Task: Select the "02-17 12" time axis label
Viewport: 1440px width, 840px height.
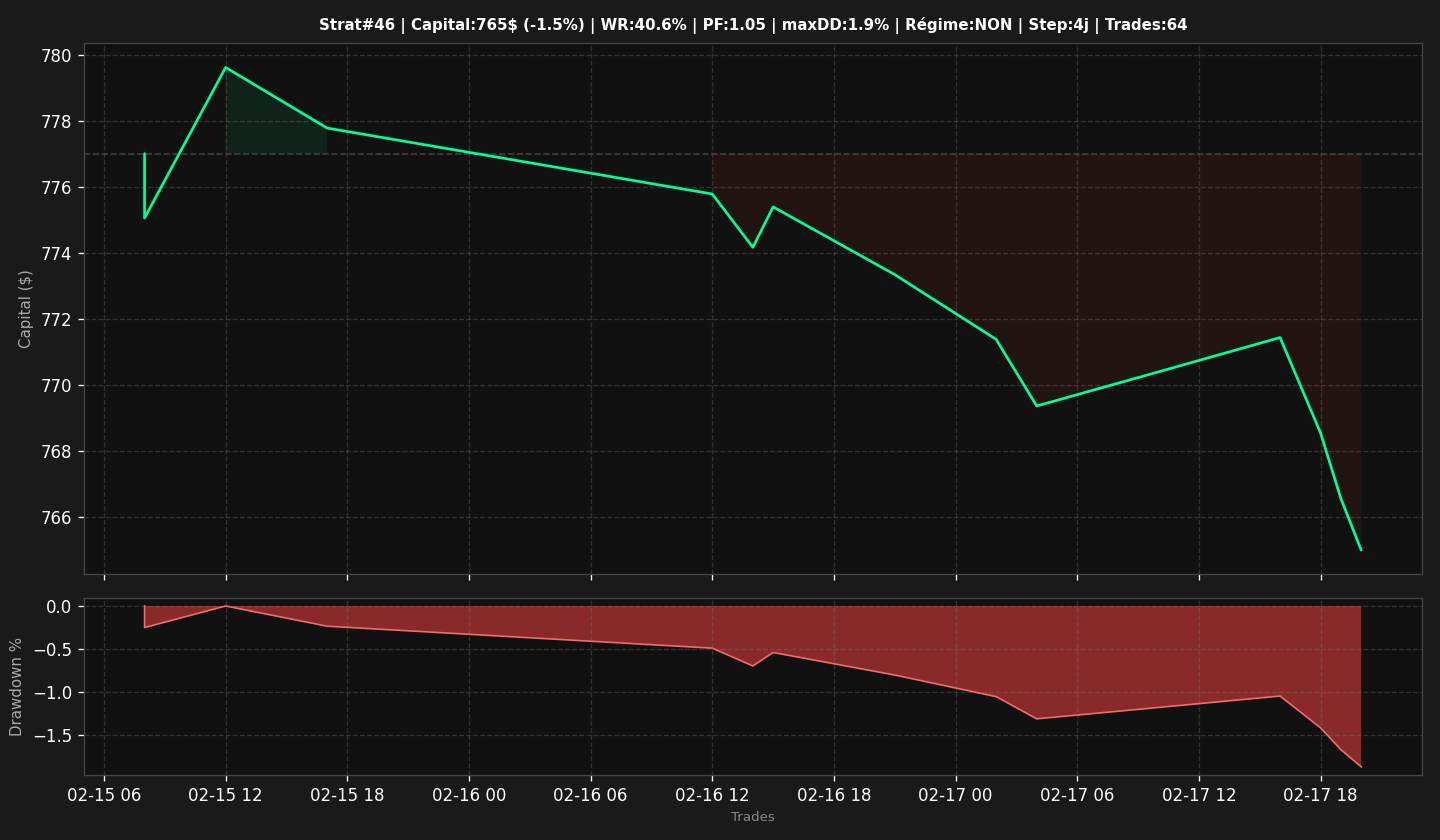Action: pos(1199,795)
